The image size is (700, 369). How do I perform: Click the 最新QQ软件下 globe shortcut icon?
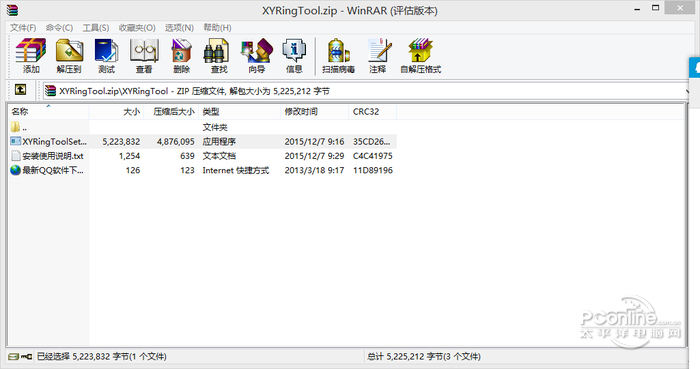click(15, 170)
